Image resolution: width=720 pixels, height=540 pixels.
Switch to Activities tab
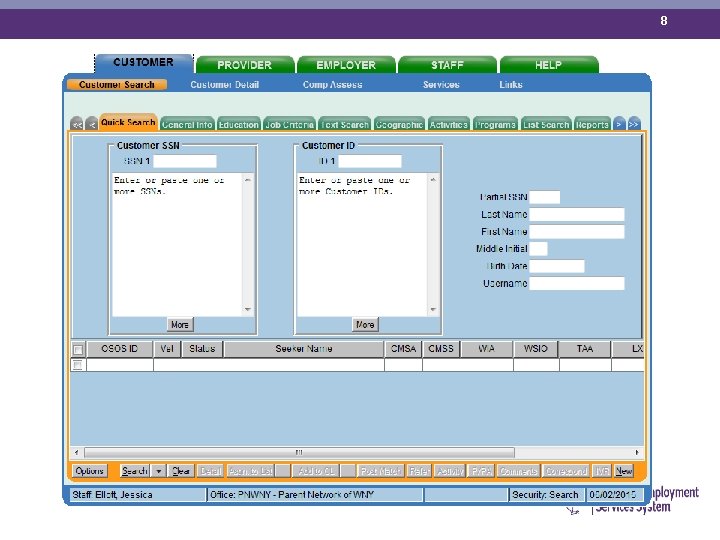[x=448, y=124]
